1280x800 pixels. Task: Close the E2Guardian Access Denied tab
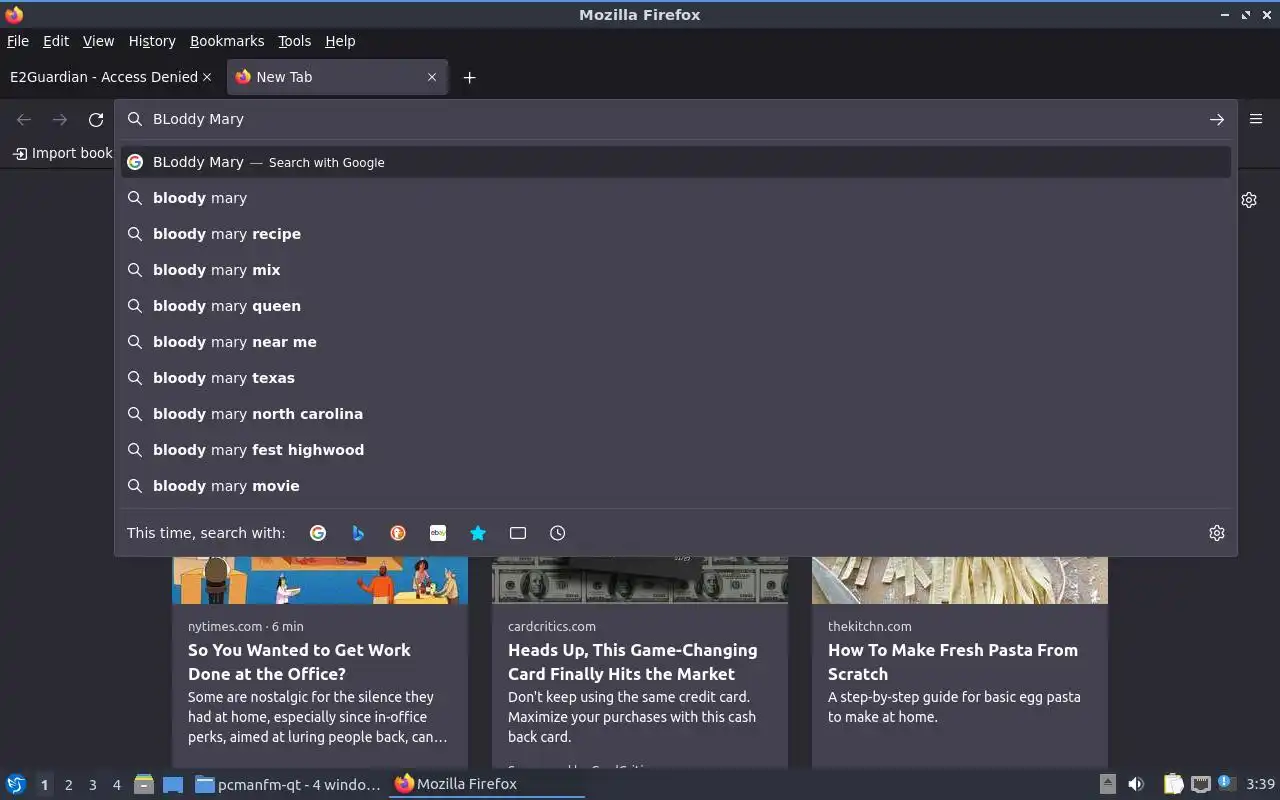point(207,77)
